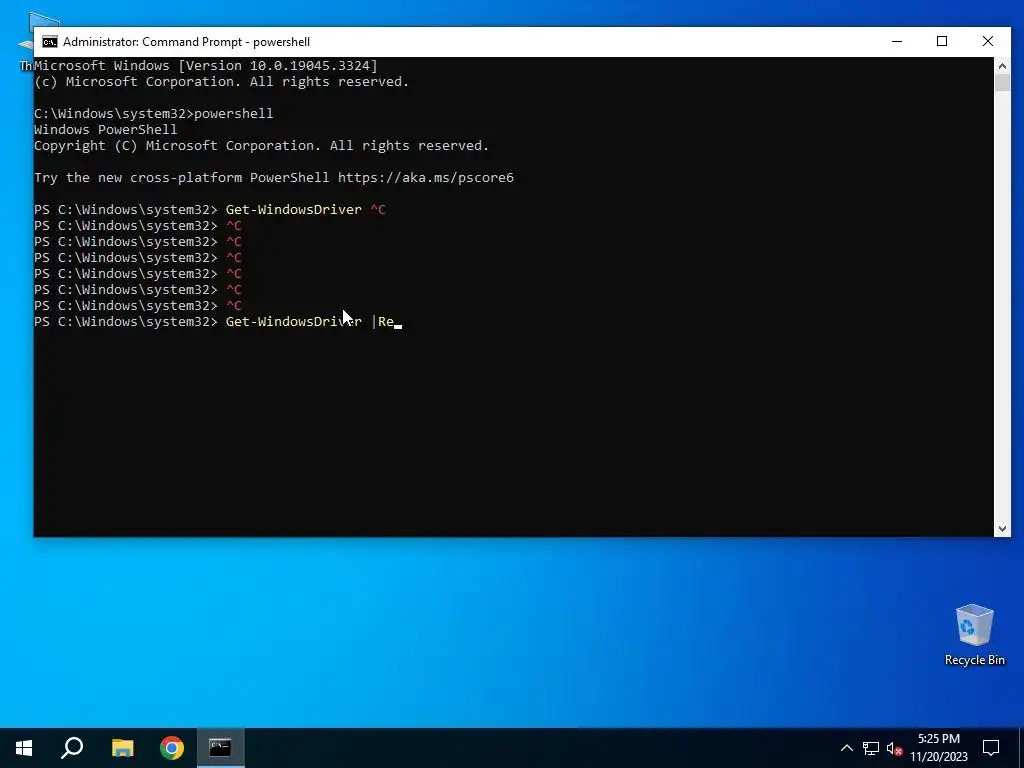Open the Windows Start menu

(x=24, y=748)
